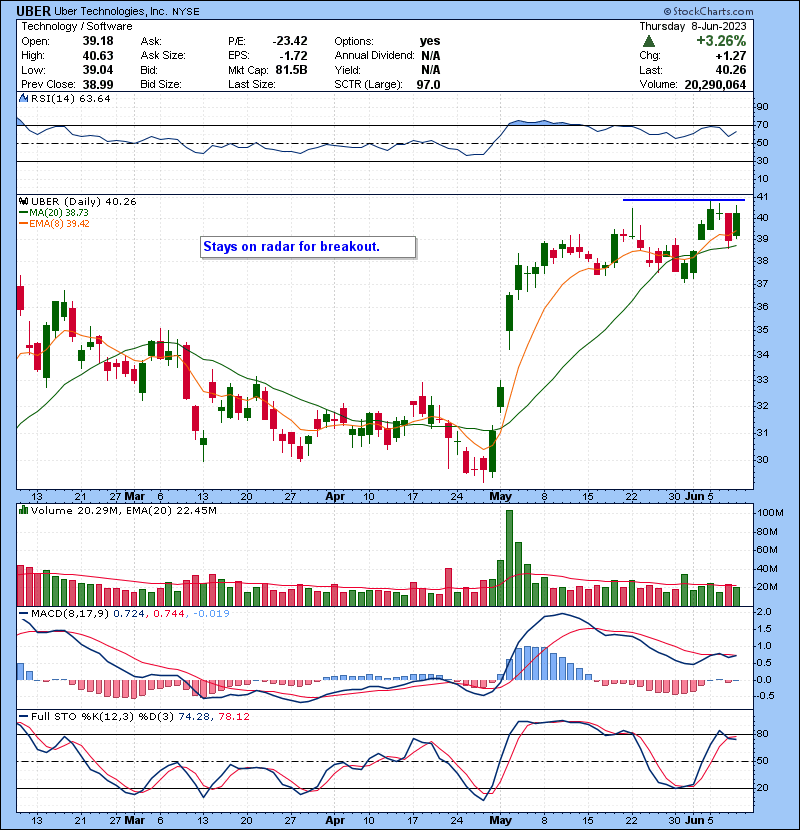The width and height of the screenshot is (800, 830).
Task: Click the Mar label on price chart axis
Action: [x=134, y=497]
